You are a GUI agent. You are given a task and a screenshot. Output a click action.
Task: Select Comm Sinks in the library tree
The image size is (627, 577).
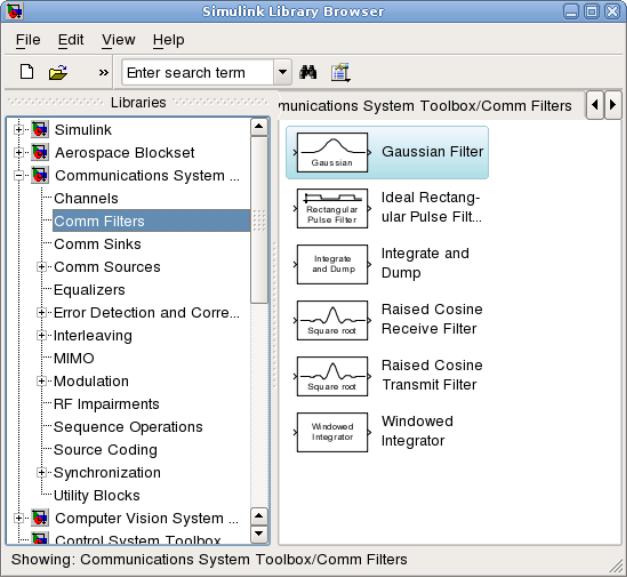tap(98, 244)
